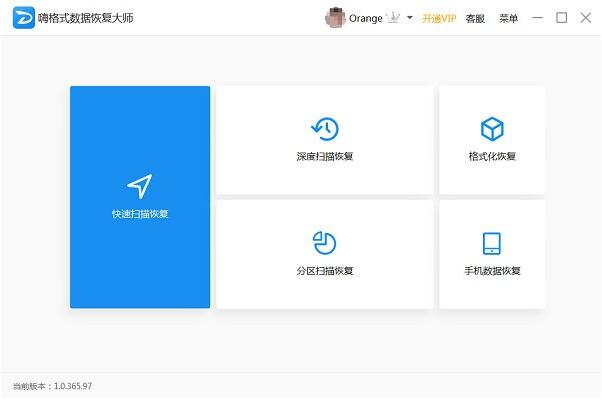Screen dimensions: 602x406
Task: Click the format recovery cube icon
Action: point(492,129)
